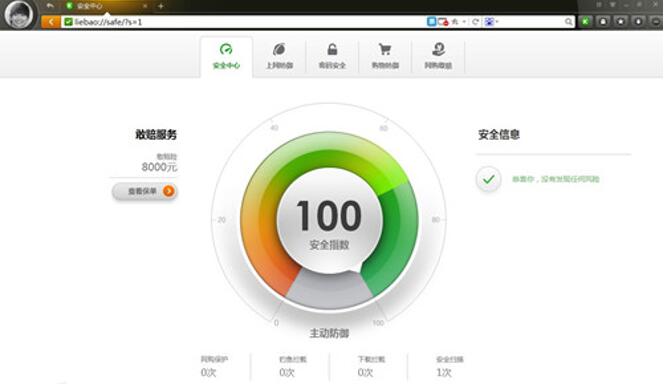Image resolution: width=664 pixels, height=384 pixels.
Task: Click the 查看保单 button
Action: click(144, 191)
